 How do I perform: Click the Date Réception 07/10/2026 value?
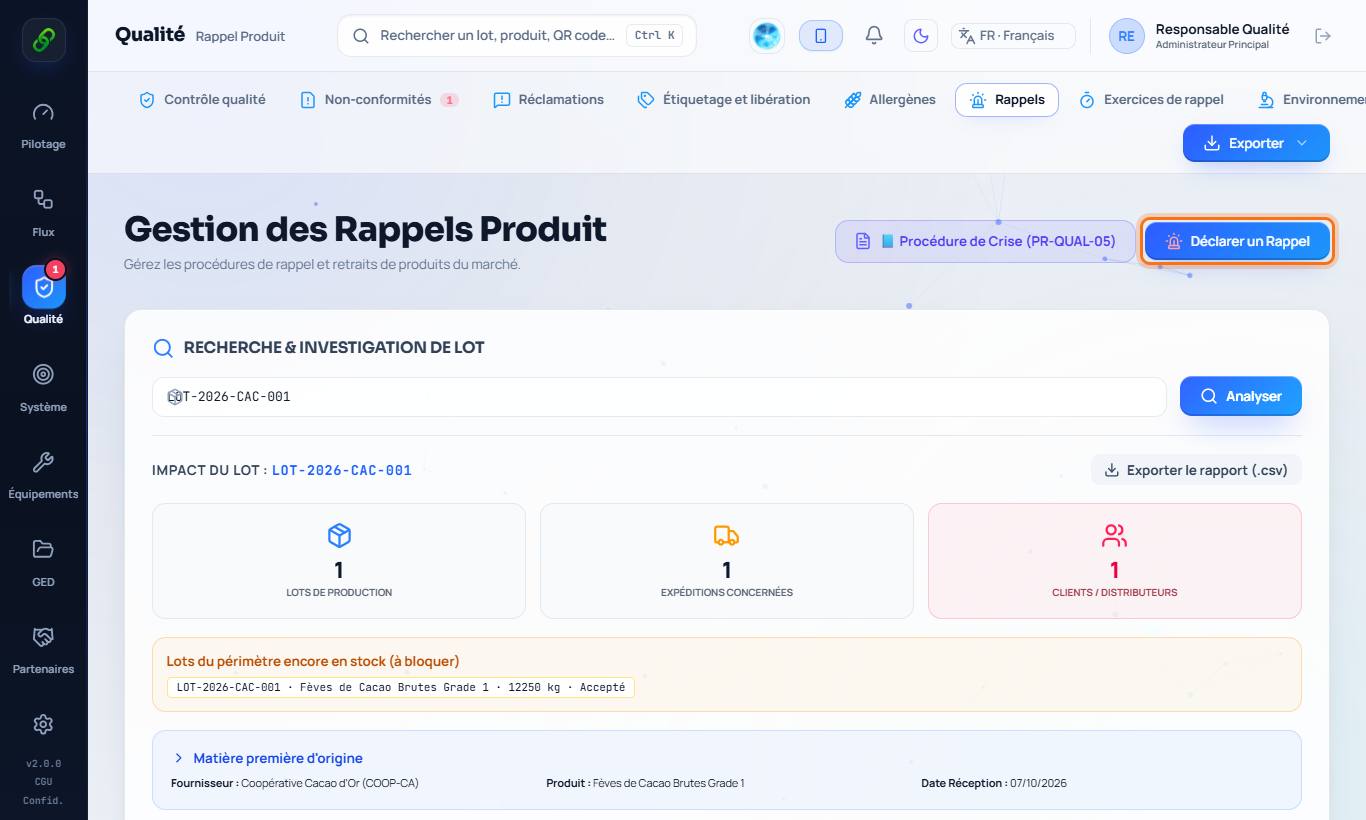1038,783
